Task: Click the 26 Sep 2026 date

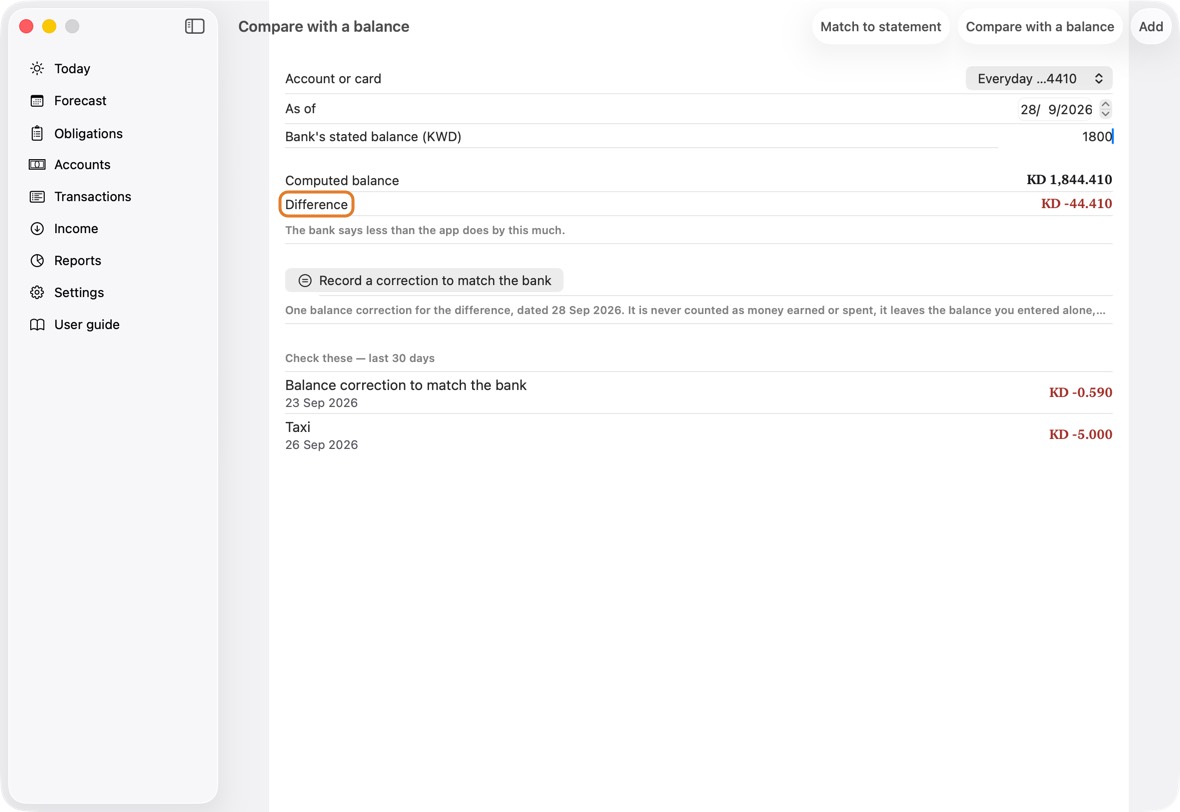Action: pos(321,445)
